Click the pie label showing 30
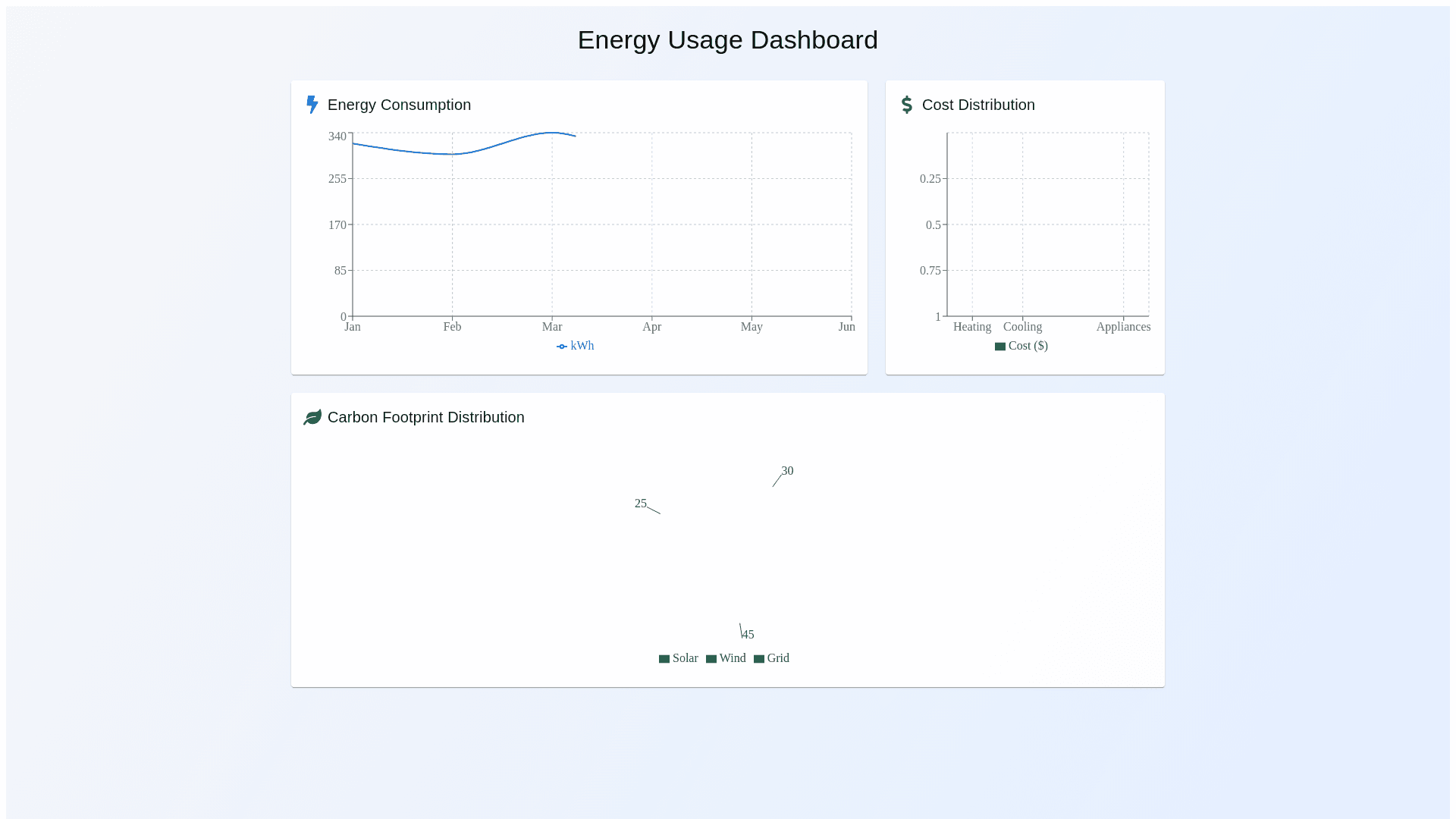1456x819 pixels. click(x=787, y=471)
